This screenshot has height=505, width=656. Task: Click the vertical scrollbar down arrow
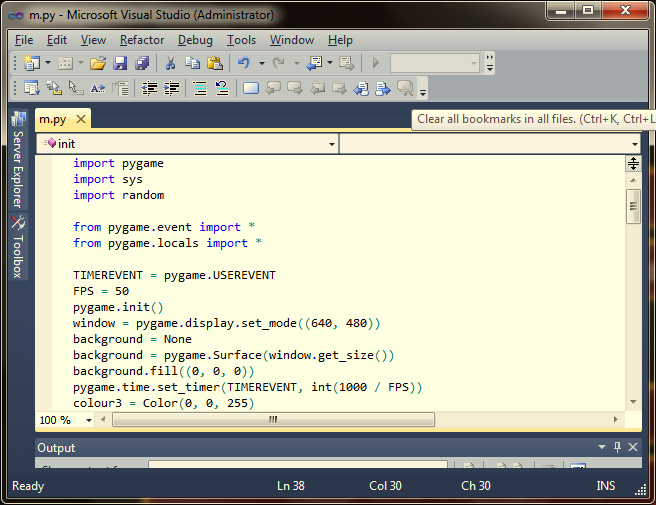tap(633, 402)
